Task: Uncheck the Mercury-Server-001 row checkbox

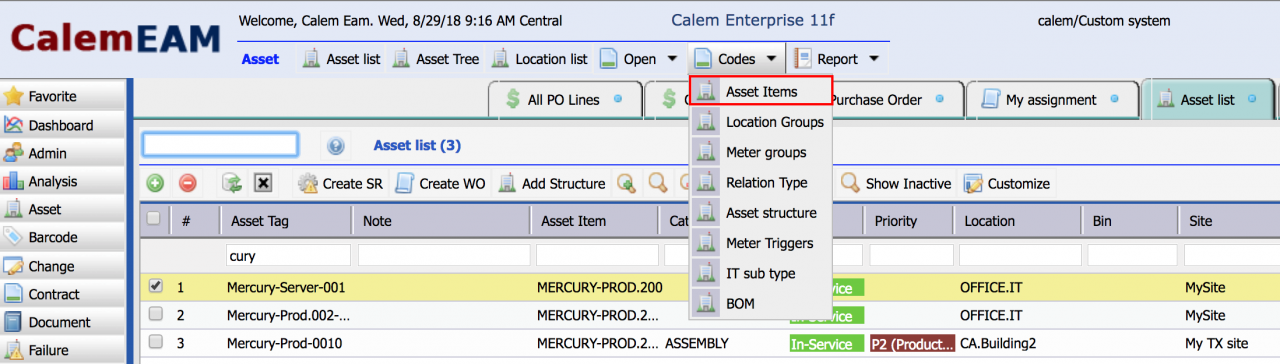Action: (x=154, y=286)
